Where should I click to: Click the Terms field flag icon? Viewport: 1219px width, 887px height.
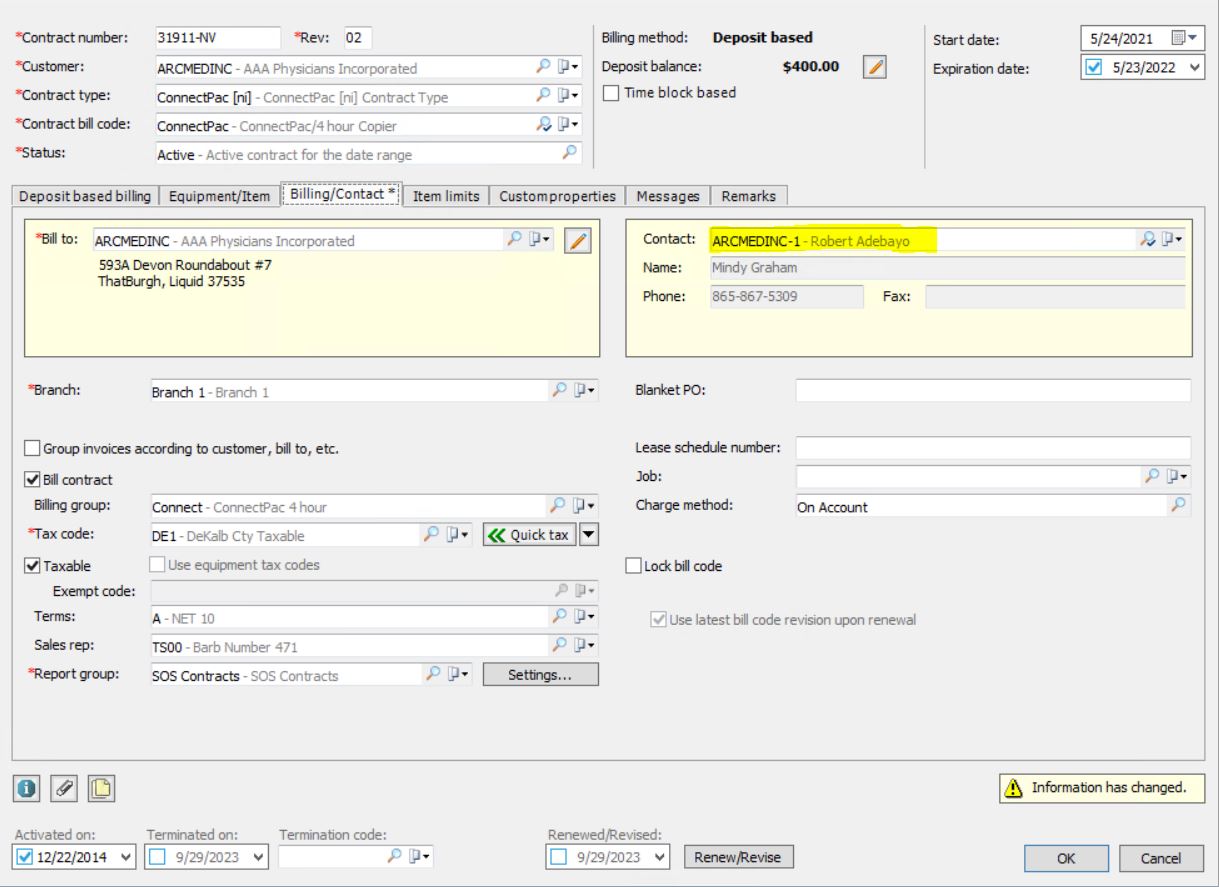586,617
